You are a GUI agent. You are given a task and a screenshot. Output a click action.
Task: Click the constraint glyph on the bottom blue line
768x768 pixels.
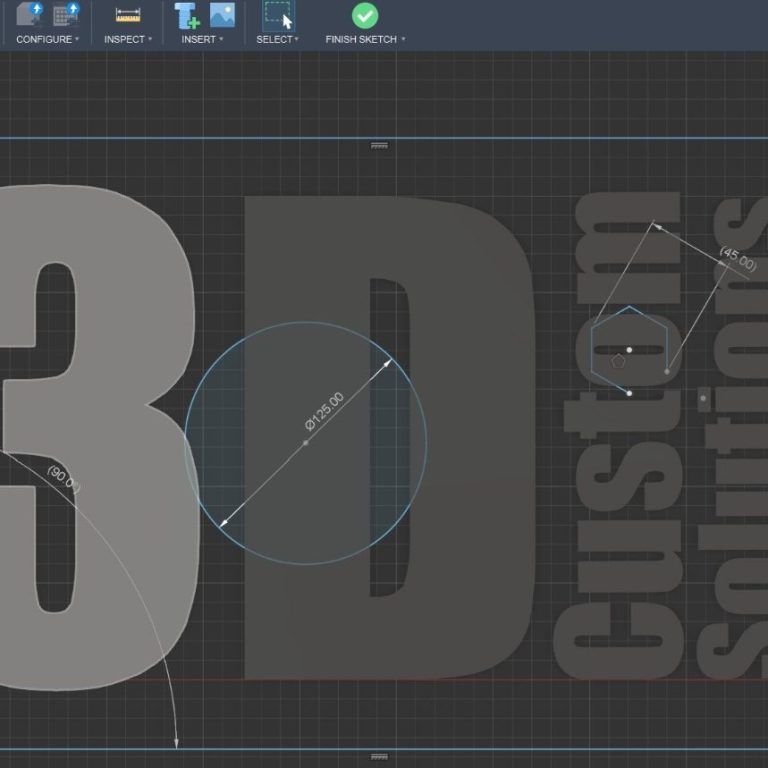pos(379,756)
